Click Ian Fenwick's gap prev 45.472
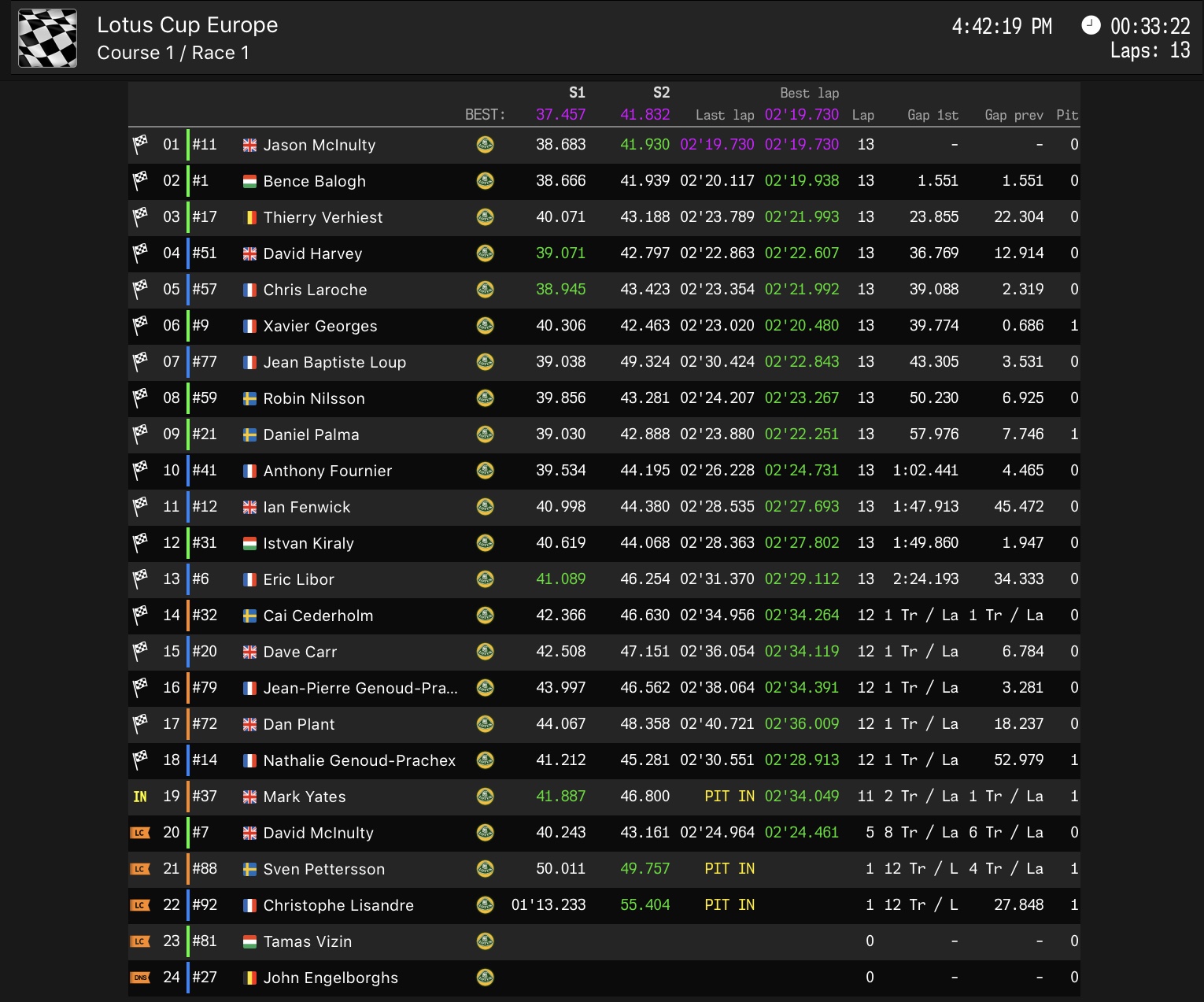The height and width of the screenshot is (1002, 1204). tap(1018, 506)
